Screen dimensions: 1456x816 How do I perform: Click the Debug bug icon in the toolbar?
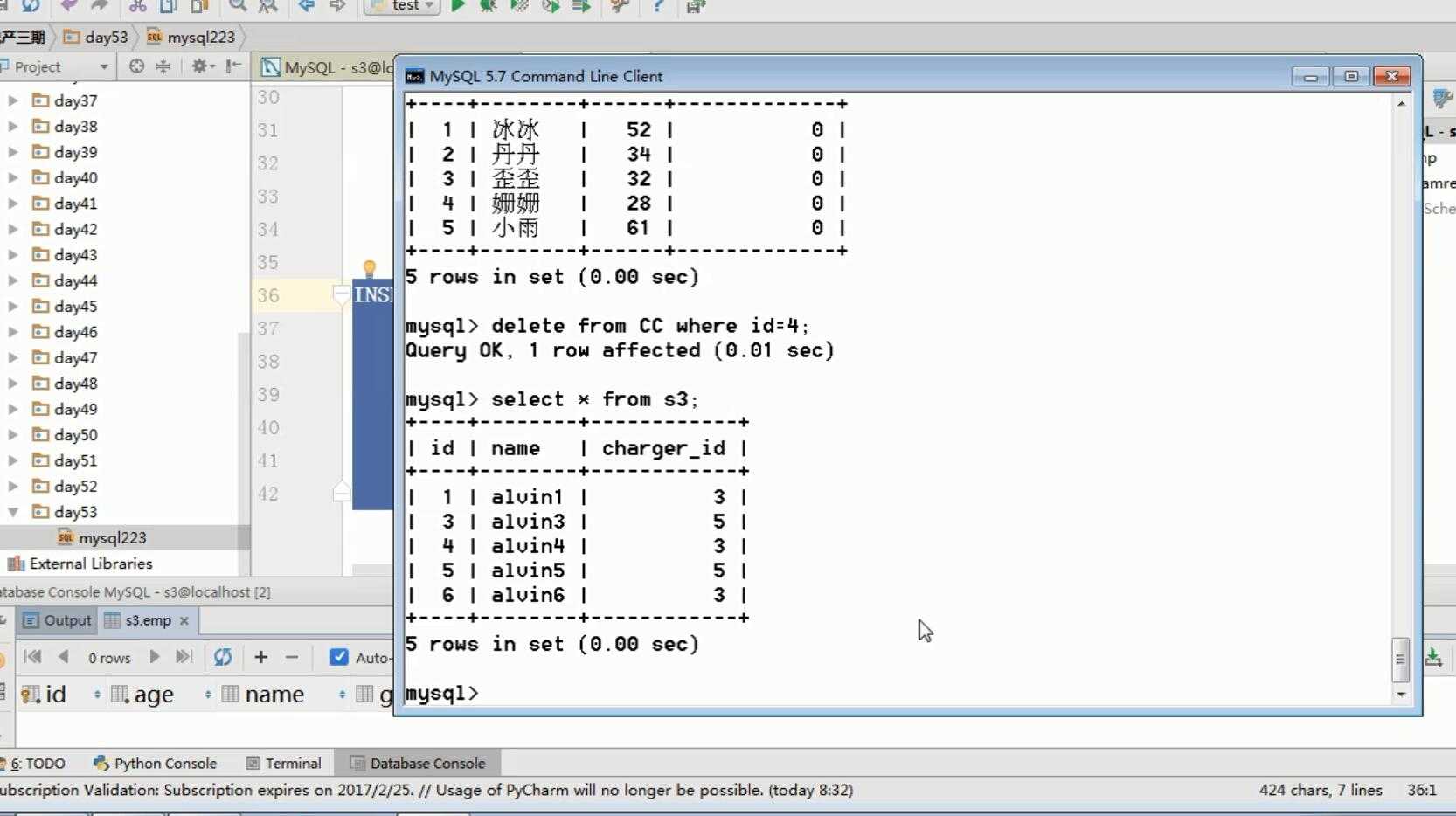[x=488, y=6]
